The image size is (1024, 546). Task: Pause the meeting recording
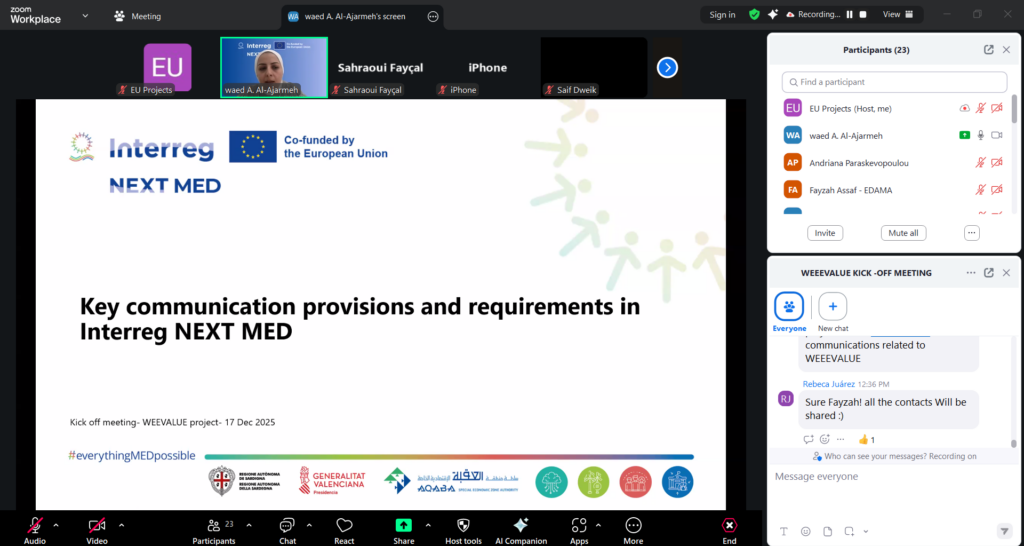[849, 15]
